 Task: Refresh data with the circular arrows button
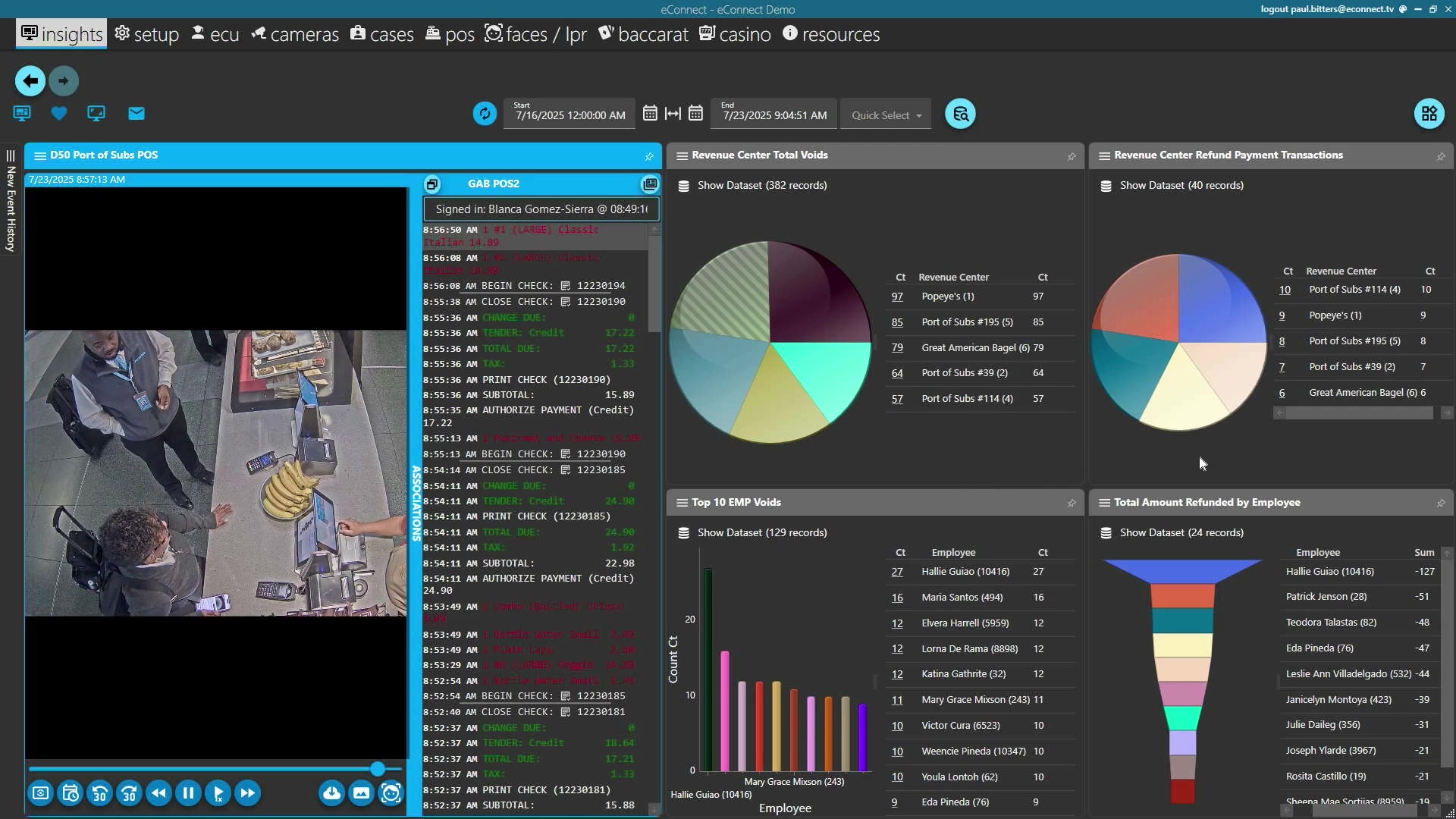pos(485,114)
